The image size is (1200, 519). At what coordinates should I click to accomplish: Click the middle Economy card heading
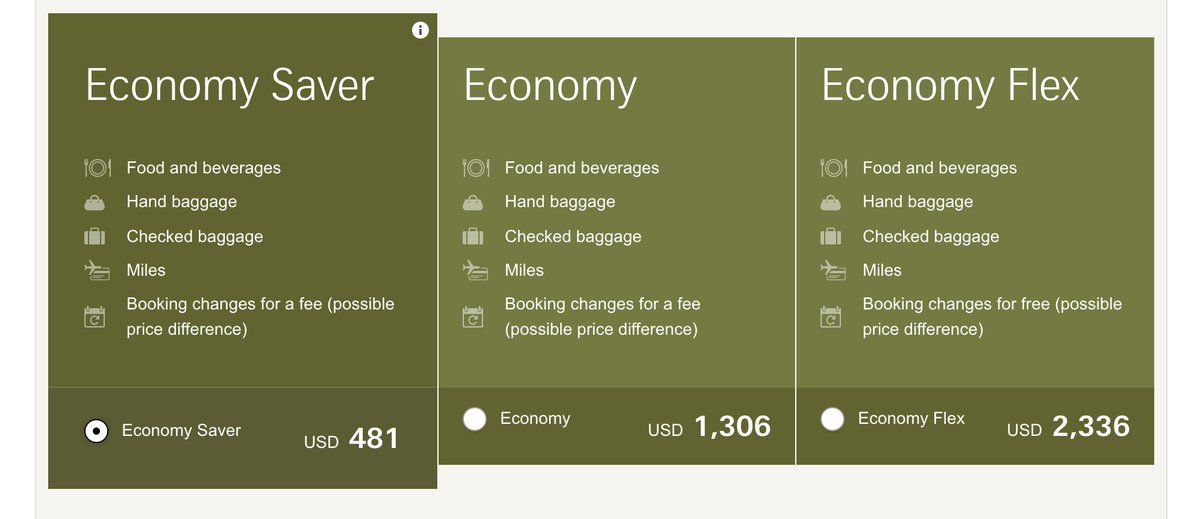550,86
